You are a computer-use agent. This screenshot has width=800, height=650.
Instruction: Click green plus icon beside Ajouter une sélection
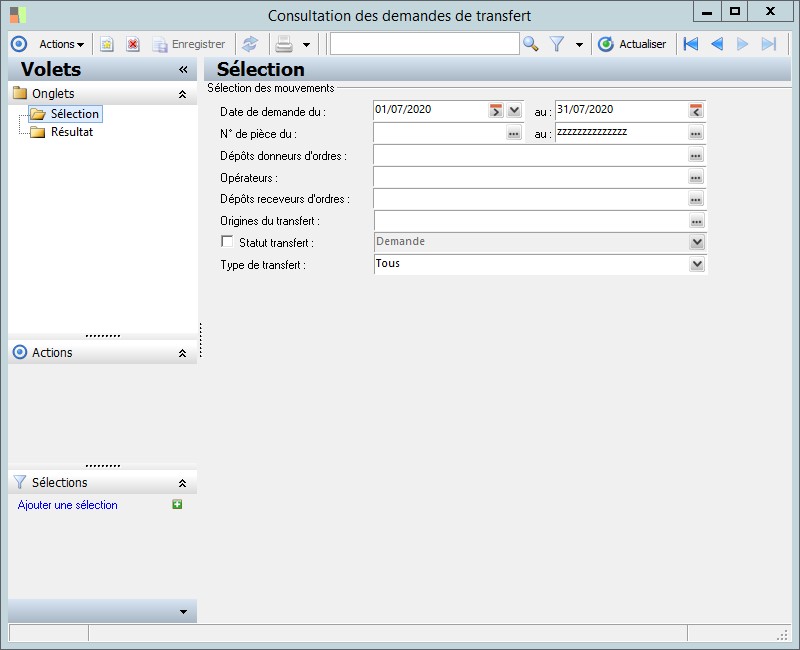tap(177, 505)
